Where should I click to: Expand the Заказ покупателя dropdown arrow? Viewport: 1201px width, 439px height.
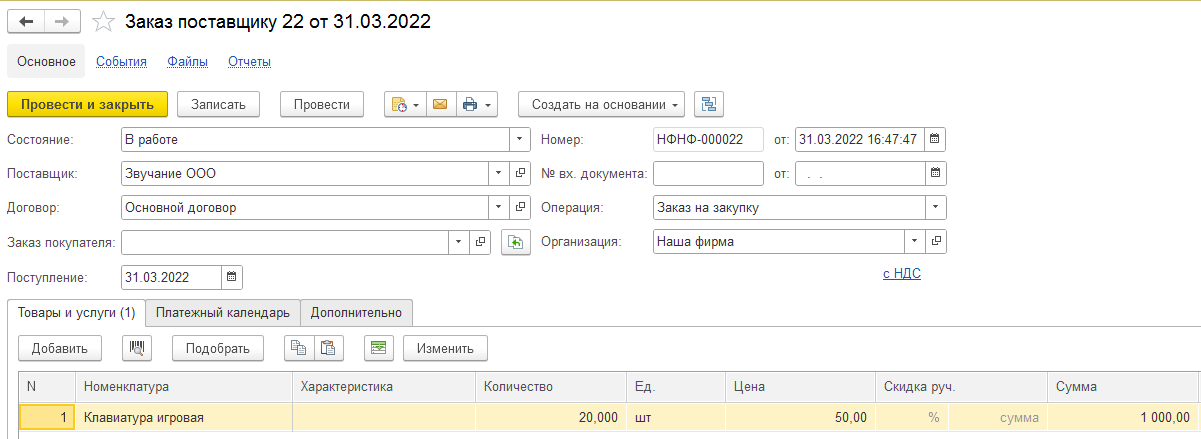pos(459,242)
